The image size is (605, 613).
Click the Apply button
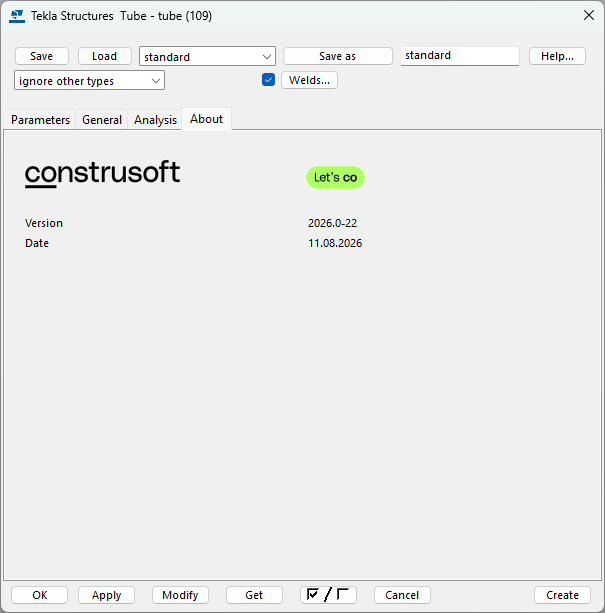(106, 595)
